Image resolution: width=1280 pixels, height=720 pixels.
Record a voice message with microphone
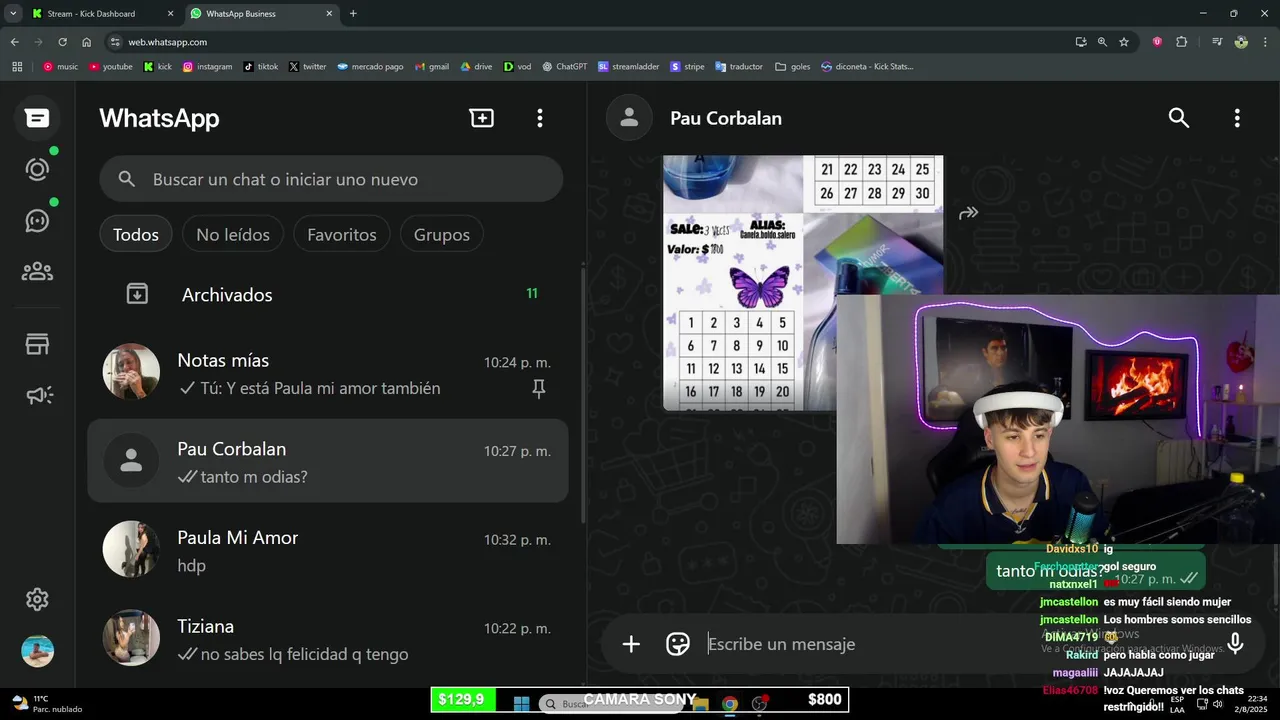(1235, 644)
